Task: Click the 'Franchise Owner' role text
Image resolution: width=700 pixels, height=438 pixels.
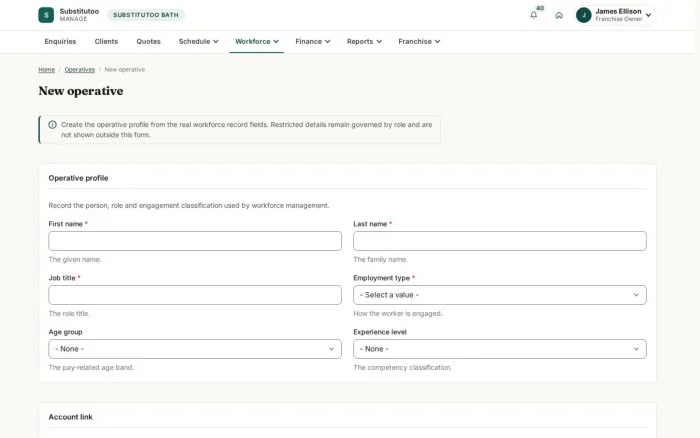Action: click(618, 19)
